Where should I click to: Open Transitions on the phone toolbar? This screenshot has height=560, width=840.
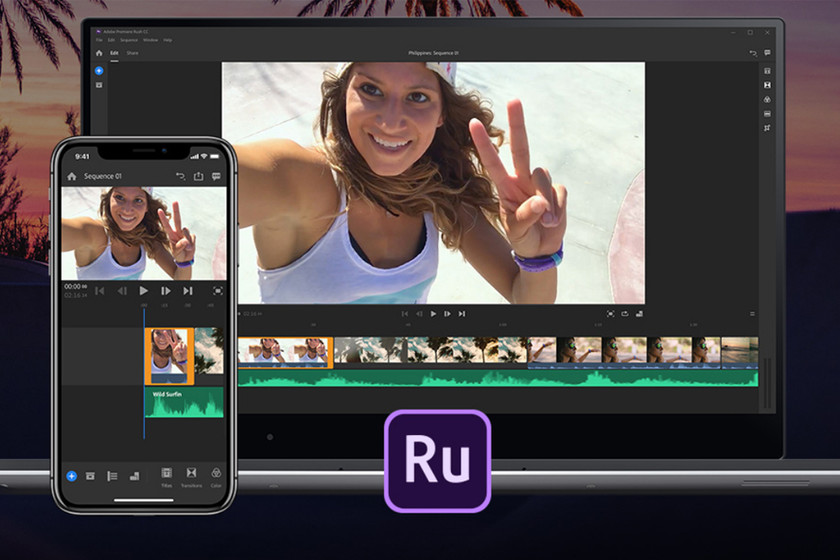click(x=191, y=477)
